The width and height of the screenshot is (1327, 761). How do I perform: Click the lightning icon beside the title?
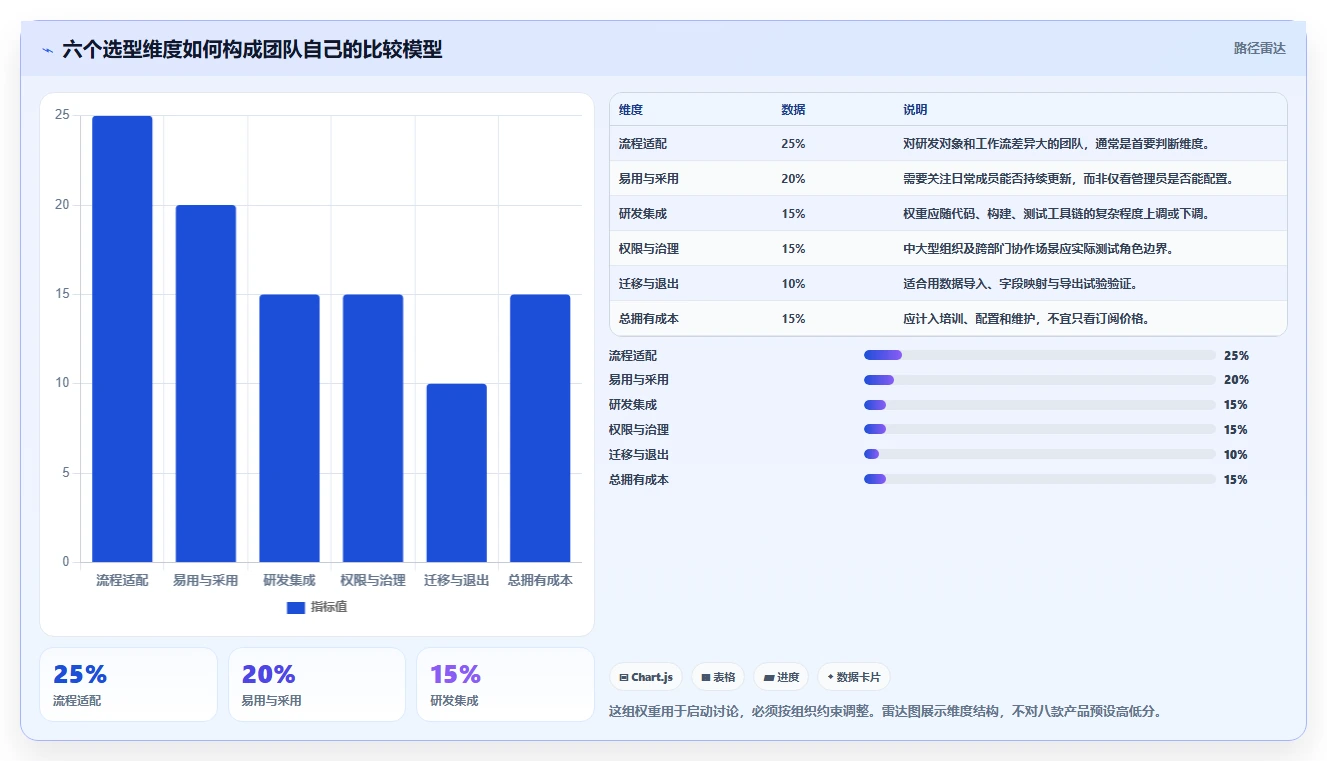point(47,50)
